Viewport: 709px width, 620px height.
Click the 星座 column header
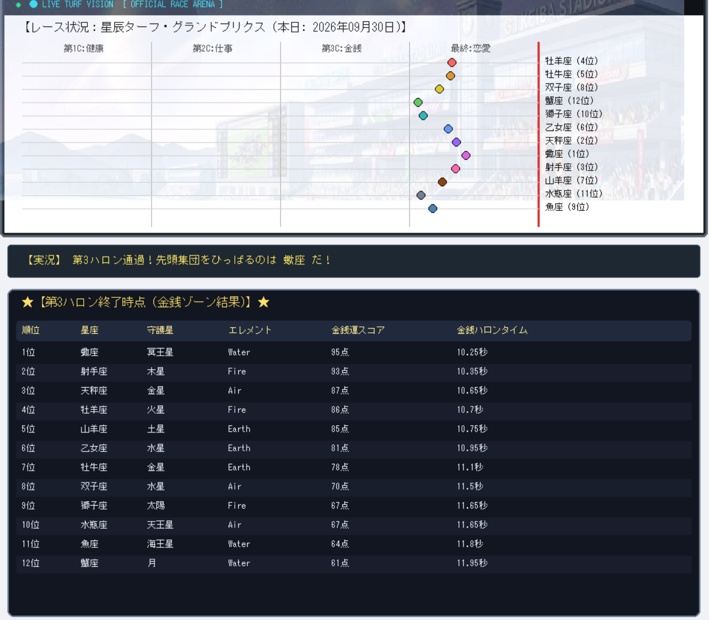(90, 330)
